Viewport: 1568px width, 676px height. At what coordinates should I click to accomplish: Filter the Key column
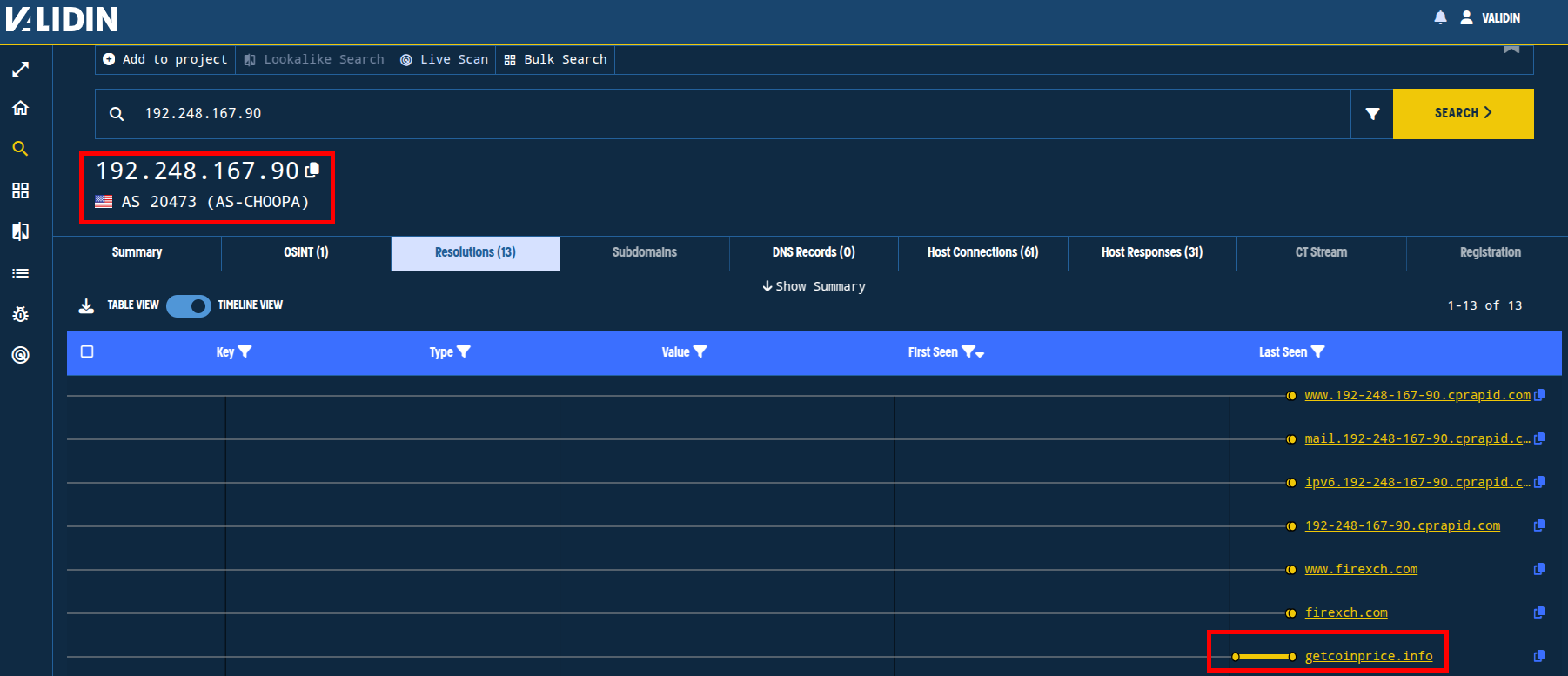[x=245, y=351]
